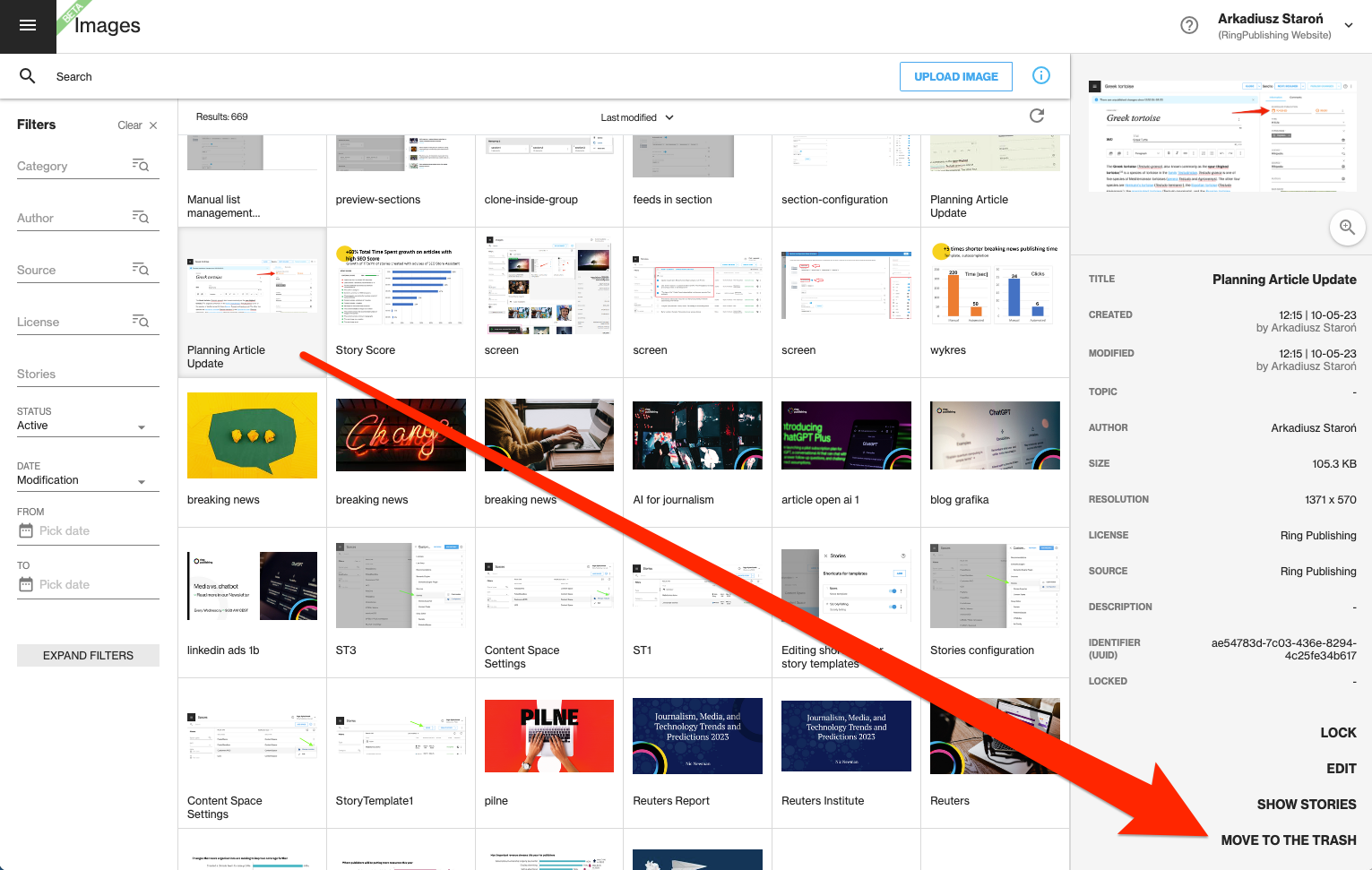This screenshot has height=870, width=1372.
Task: Click Edit in the details panel
Action: tap(1342, 769)
